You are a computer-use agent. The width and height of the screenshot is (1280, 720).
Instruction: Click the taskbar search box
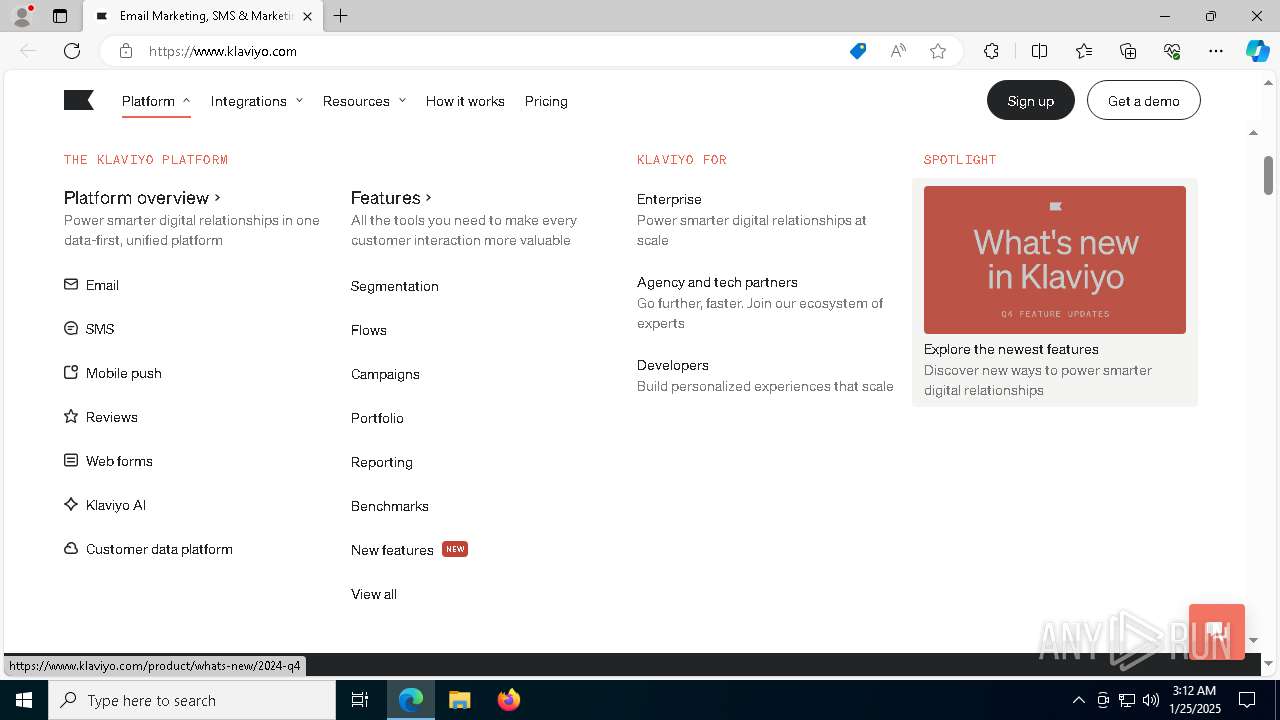[x=192, y=700]
